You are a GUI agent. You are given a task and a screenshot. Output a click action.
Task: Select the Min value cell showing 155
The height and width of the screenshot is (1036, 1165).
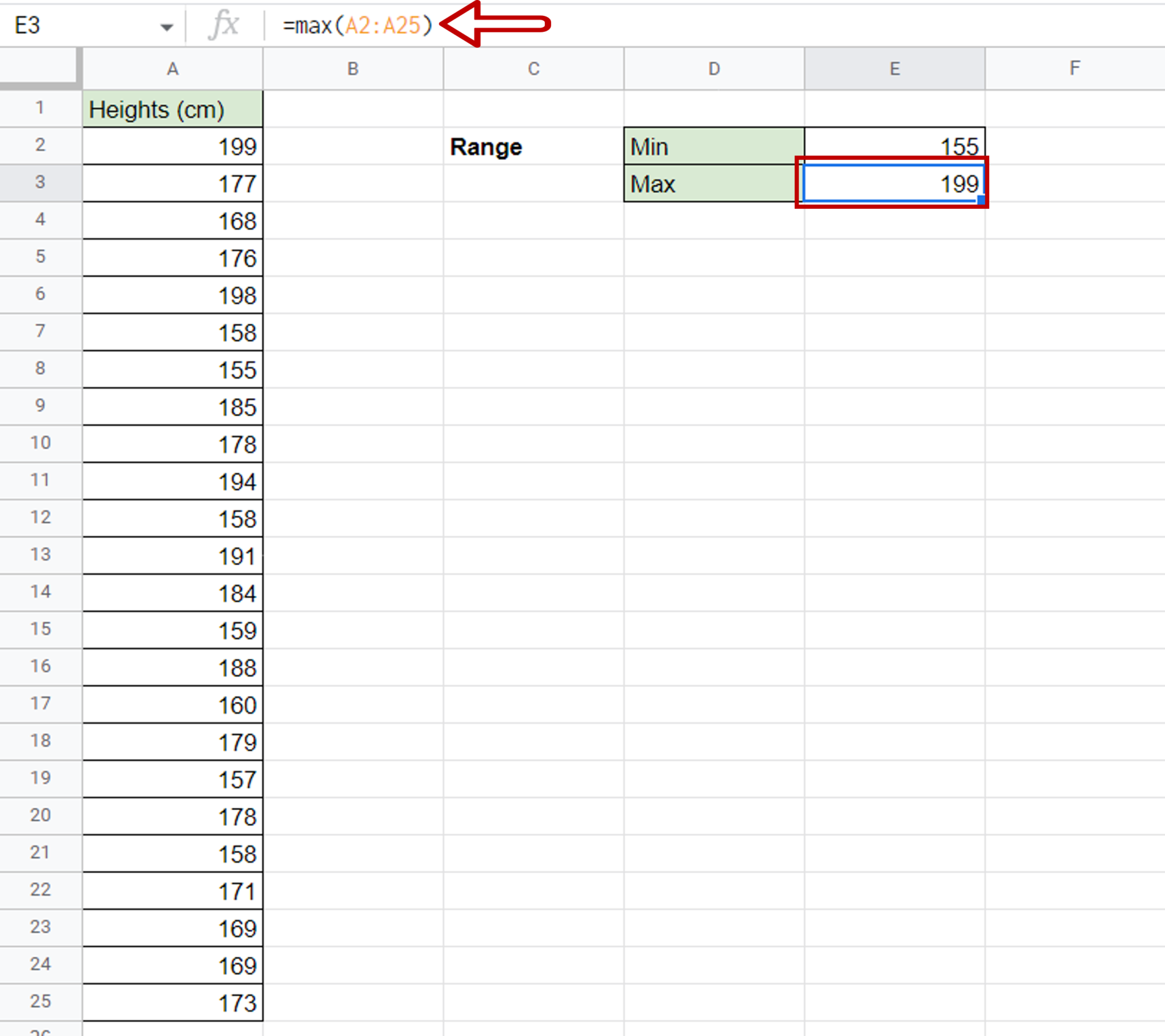[x=894, y=147]
